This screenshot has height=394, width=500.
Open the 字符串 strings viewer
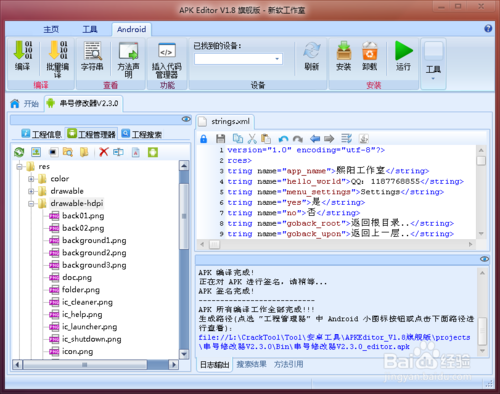click(92, 51)
